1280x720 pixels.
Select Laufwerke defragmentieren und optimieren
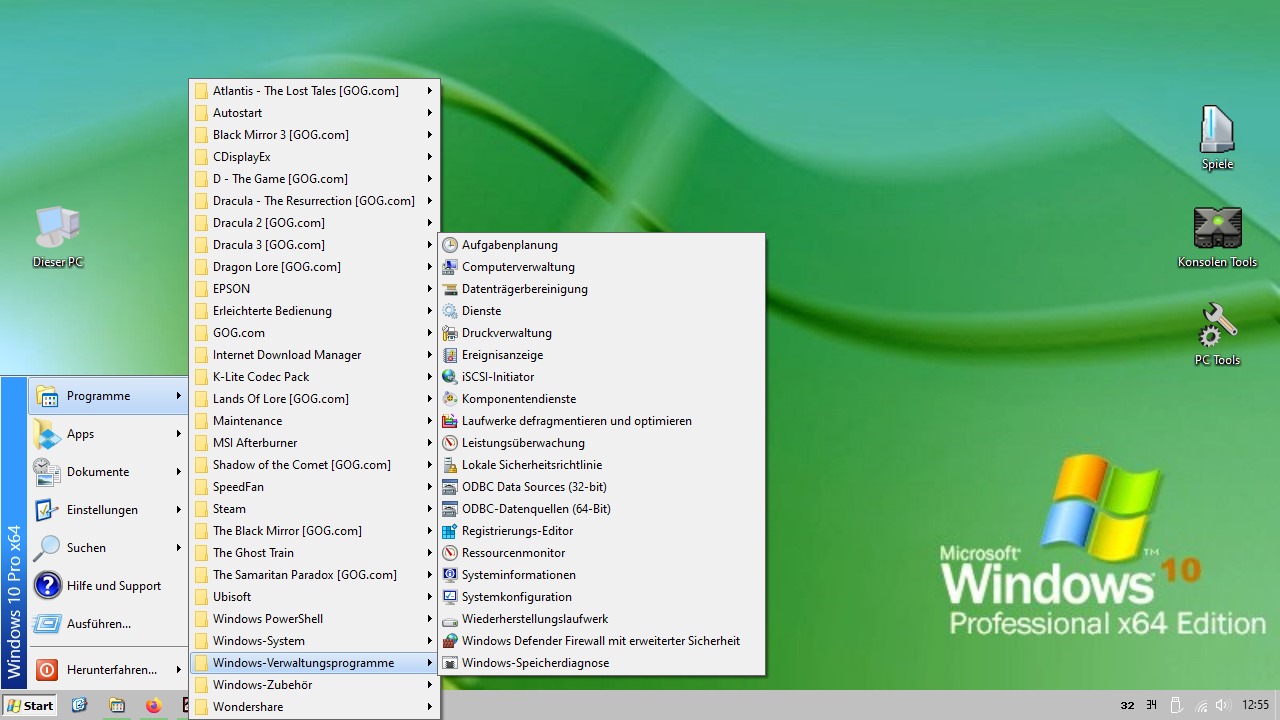point(602,421)
